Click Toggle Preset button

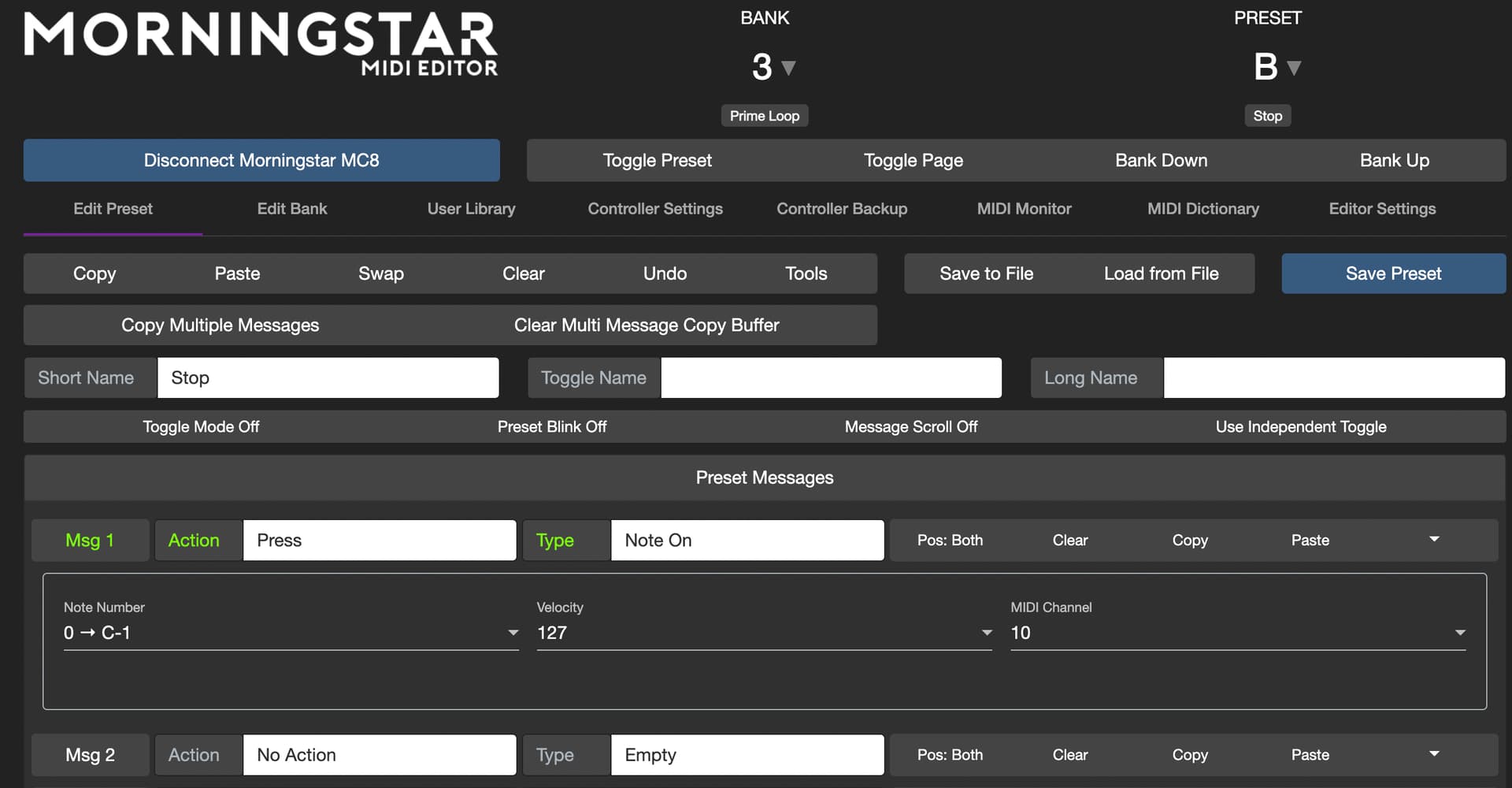657,161
